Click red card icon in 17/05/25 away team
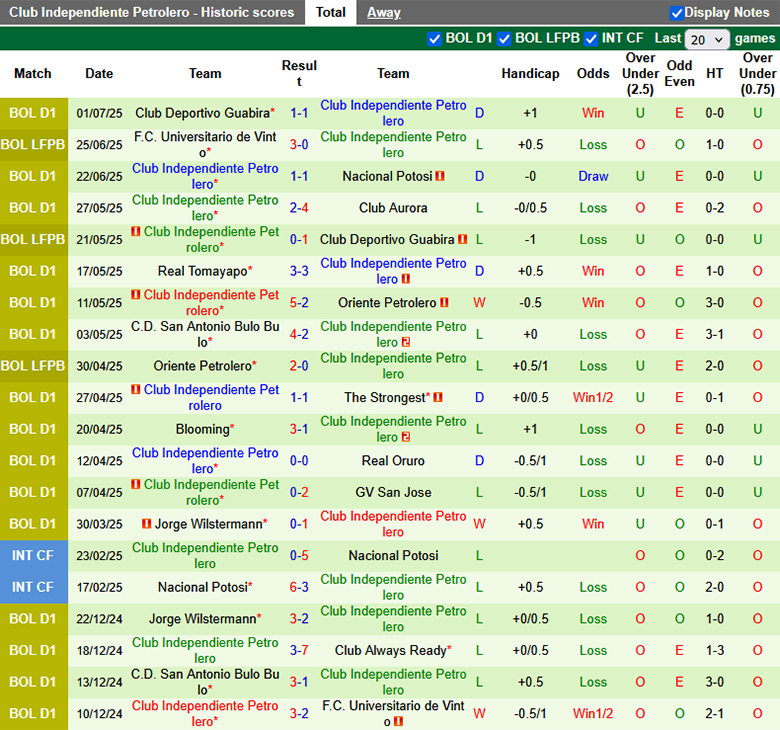The height and width of the screenshot is (730, 780). 406,279
